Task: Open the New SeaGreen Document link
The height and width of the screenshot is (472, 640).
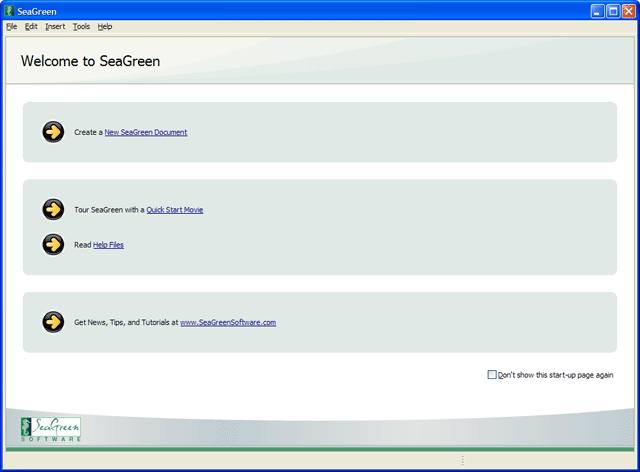Action: point(146,132)
